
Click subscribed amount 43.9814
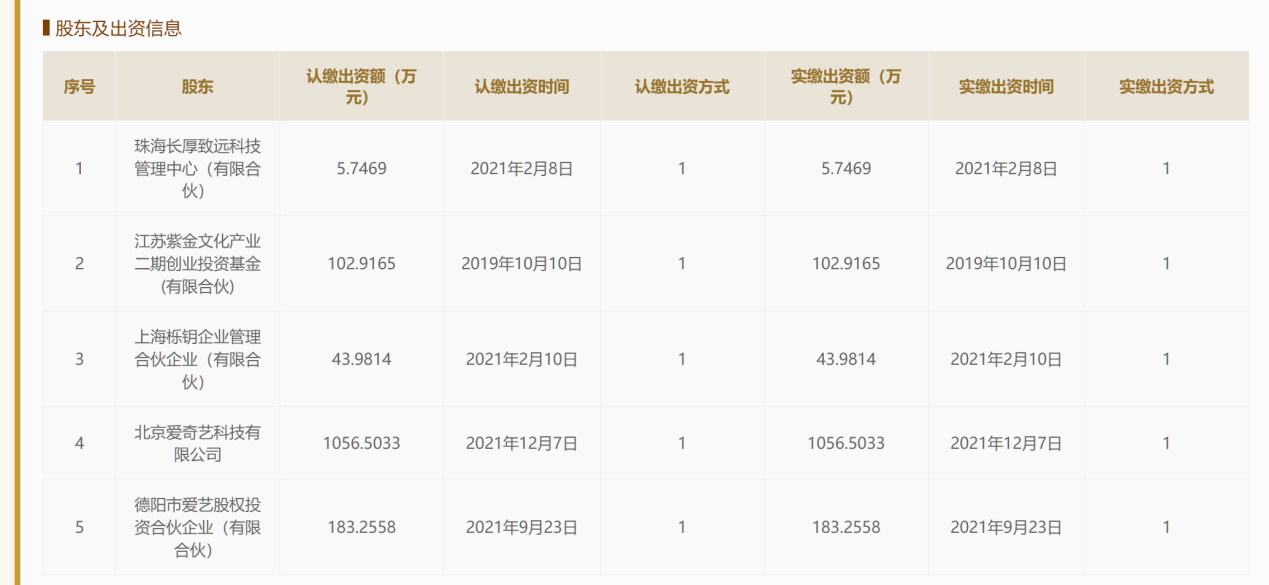pos(361,359)
